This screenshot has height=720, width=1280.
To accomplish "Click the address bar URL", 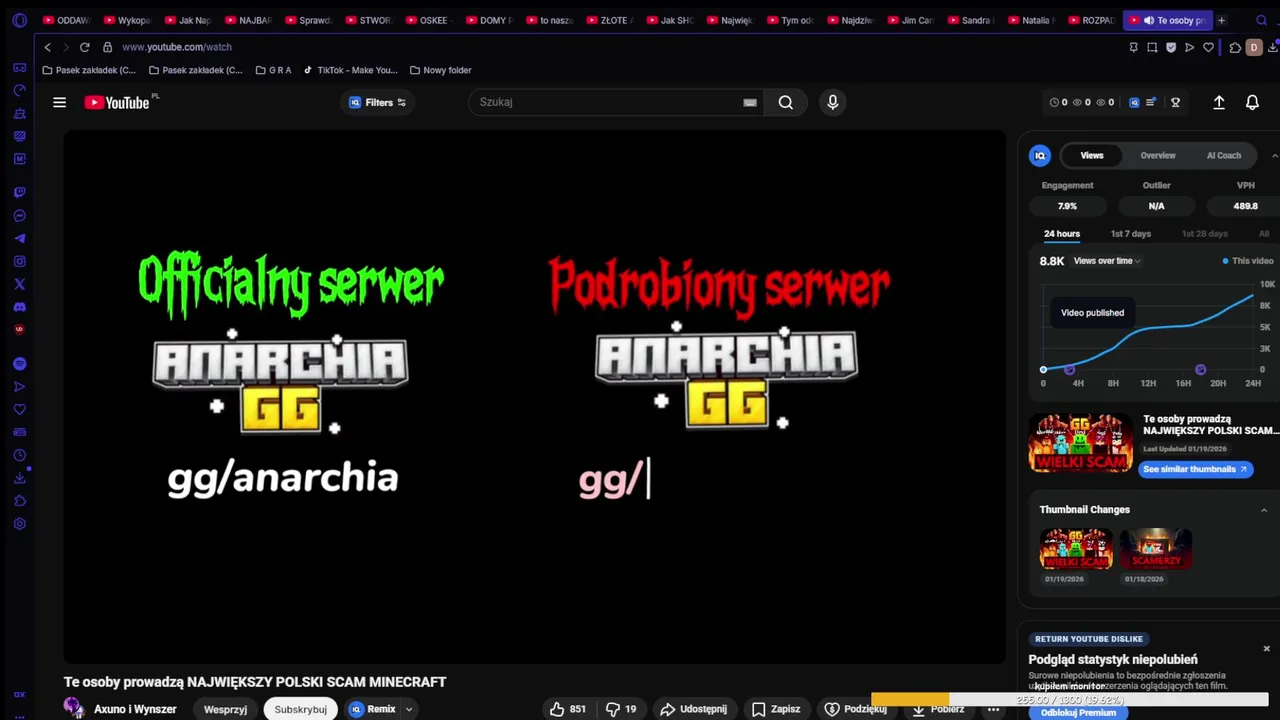I will [177, 47].
